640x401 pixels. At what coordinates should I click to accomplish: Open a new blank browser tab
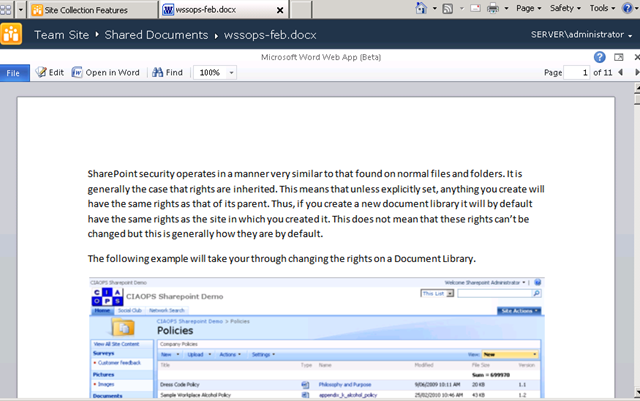(301, 10)
